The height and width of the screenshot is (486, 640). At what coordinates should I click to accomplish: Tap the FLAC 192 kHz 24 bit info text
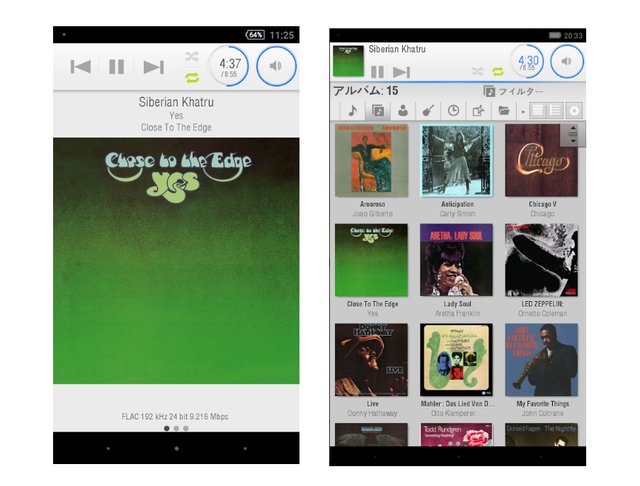pyautogui.click(x=175, y=417)
